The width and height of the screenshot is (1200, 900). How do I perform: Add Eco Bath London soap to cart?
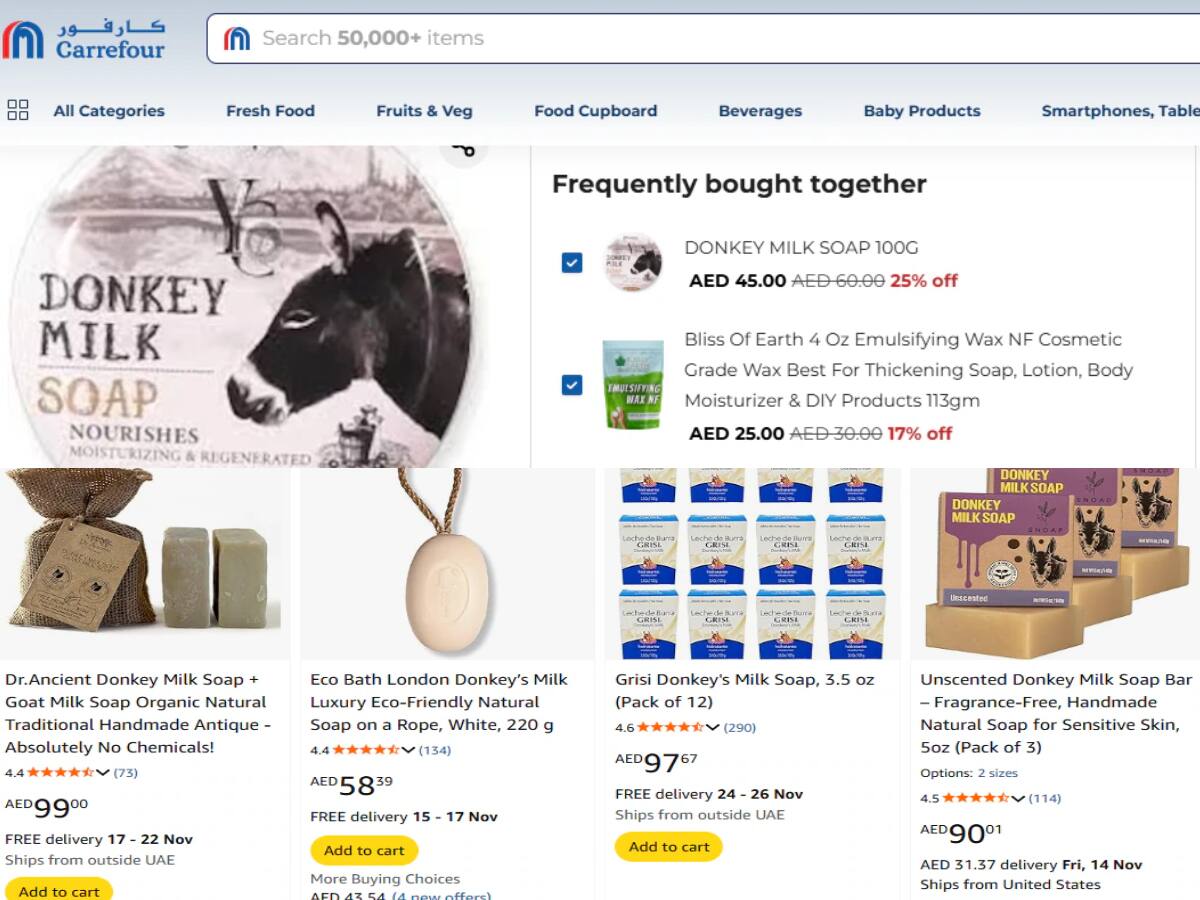(363, 850)
